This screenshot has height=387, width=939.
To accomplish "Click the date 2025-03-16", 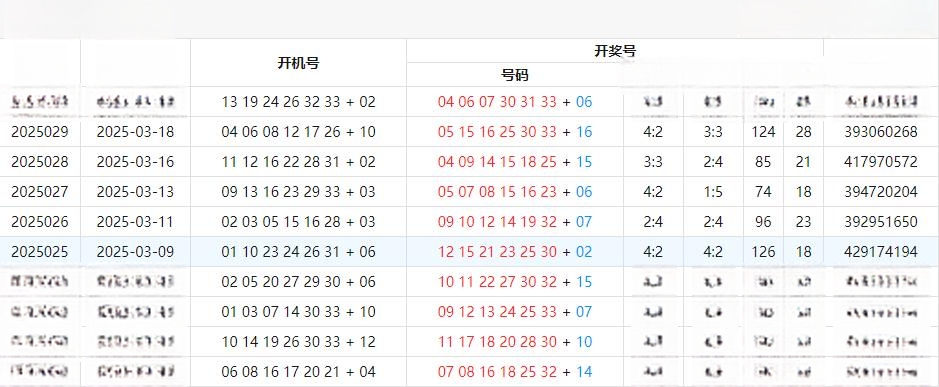I will click(x=135, y=162).
